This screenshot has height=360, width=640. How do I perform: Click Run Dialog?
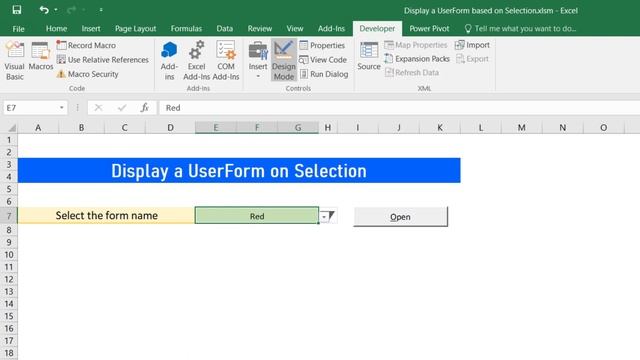tap(324, 74)
